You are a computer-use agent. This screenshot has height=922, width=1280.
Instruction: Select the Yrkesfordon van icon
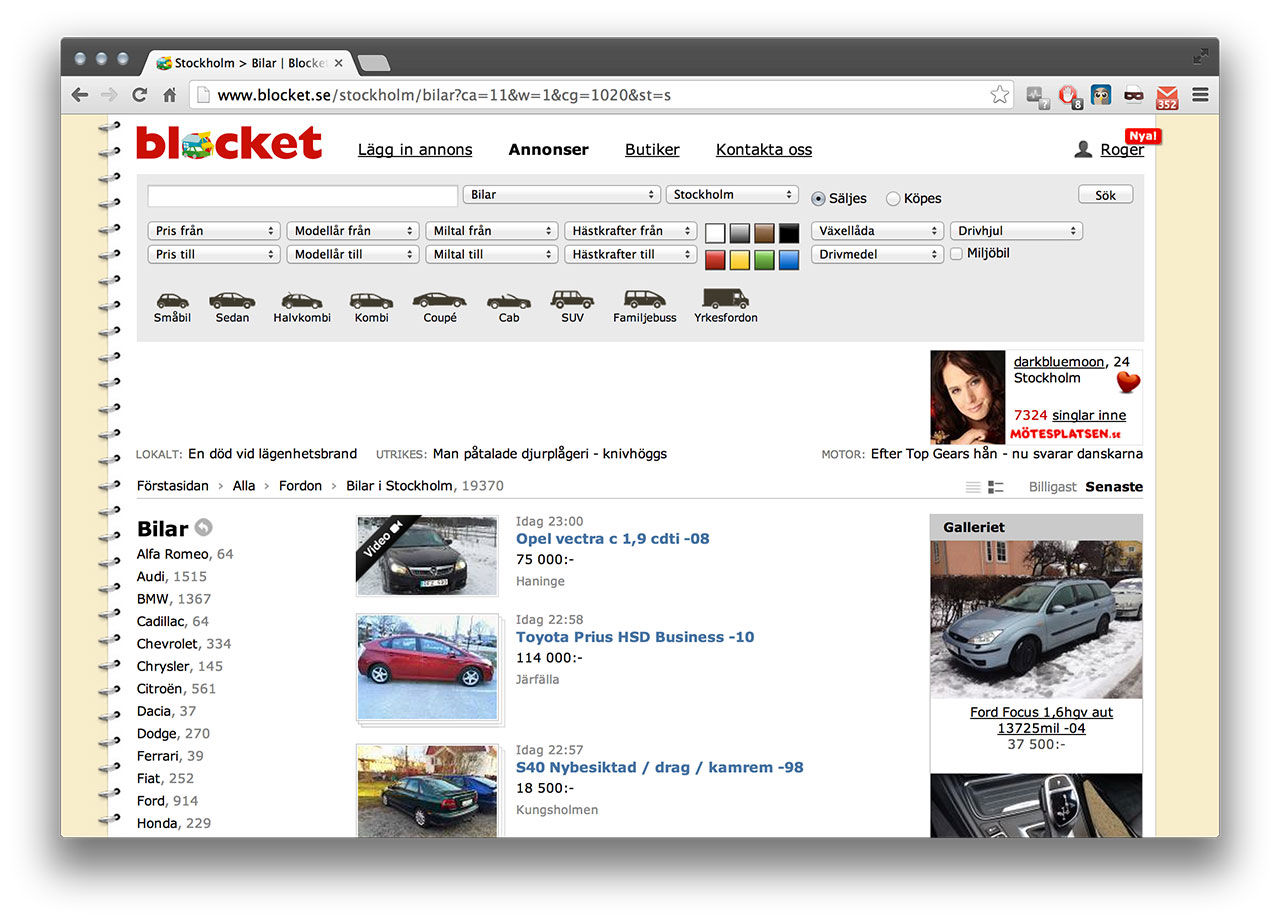pyautogui.click(x=726, y=298)
